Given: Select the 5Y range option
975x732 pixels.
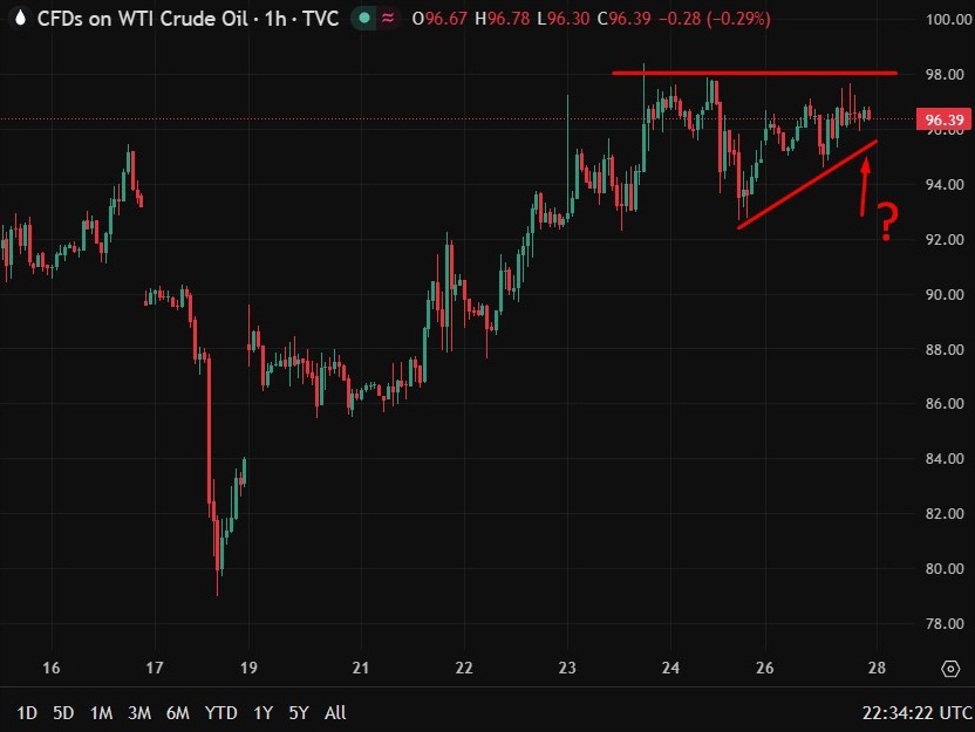Looking at the screenshot, I should [299, 713].
